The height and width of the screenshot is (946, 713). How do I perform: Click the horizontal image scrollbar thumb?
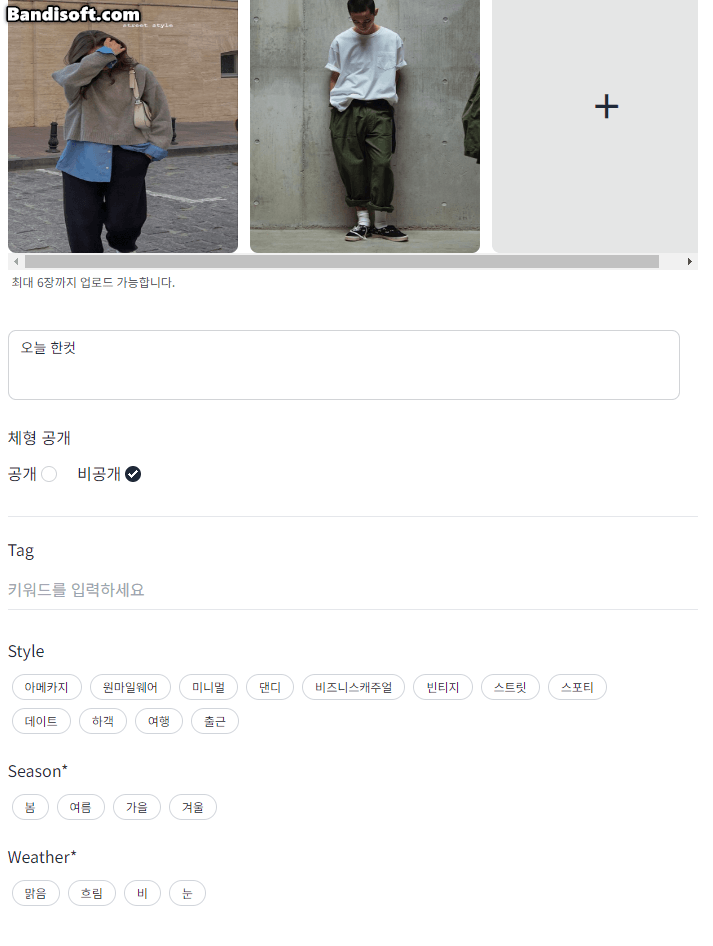click(342, 261)
